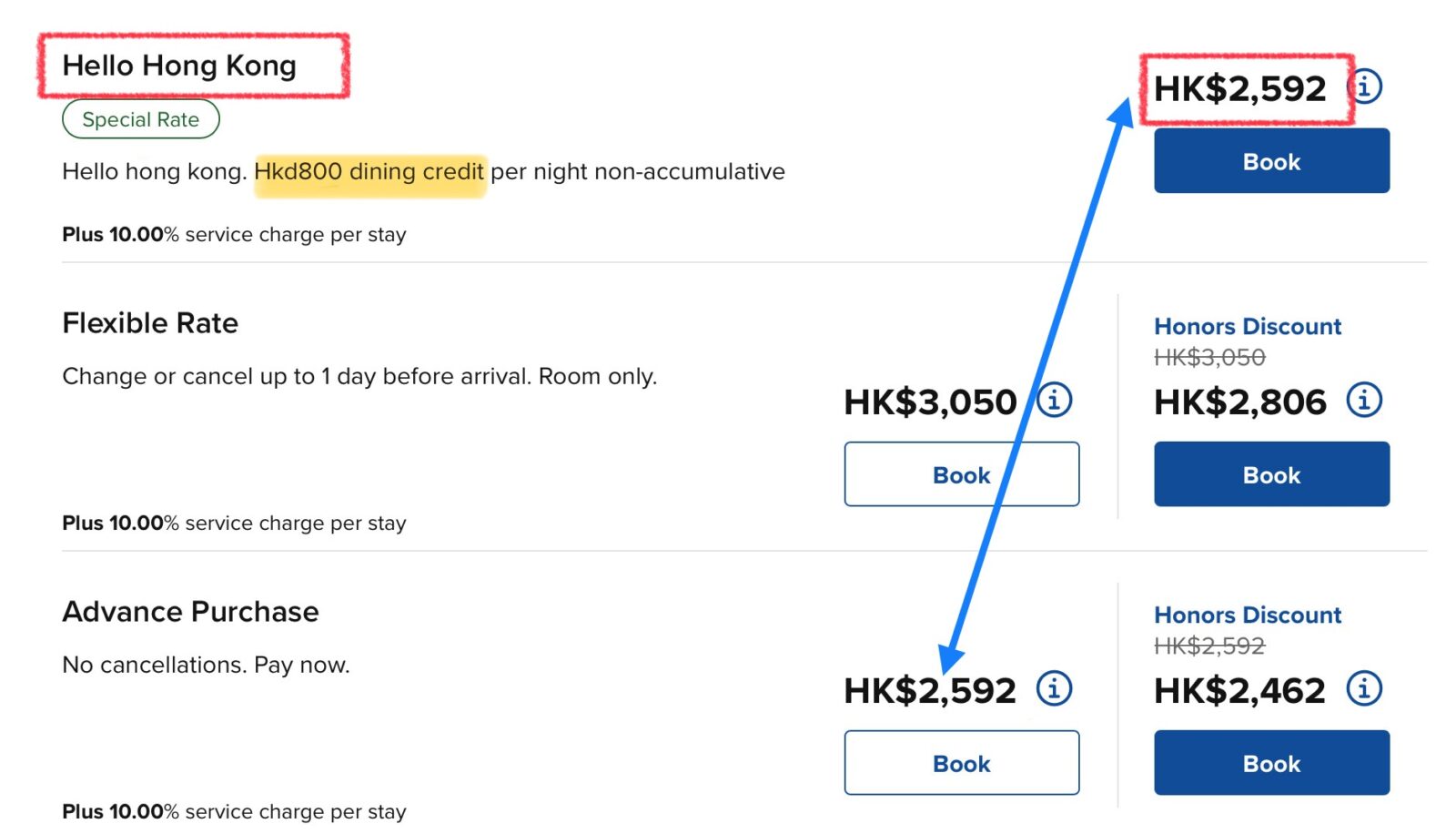Click the Honors Discount label under Flexible Rate
Viewport: 1456px width, 834px height.
tap(1247, 326)
